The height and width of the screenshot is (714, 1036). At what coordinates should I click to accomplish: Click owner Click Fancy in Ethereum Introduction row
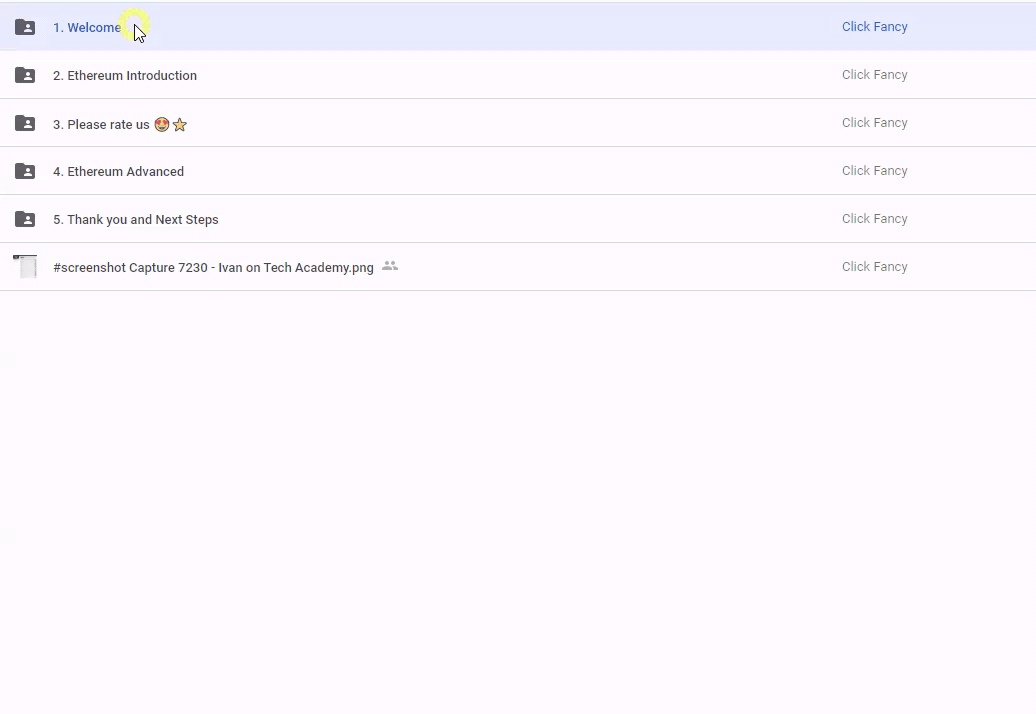874,75
